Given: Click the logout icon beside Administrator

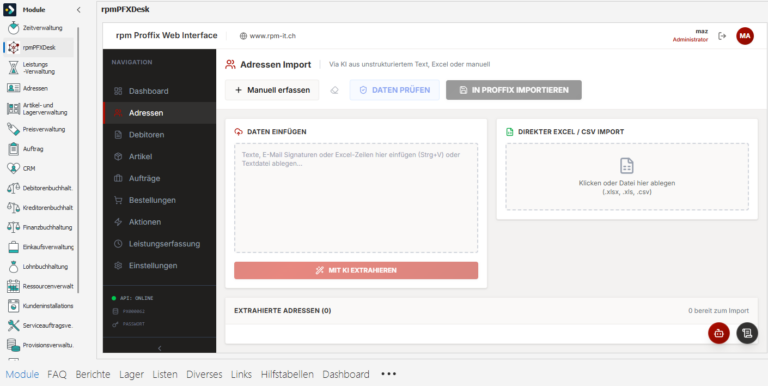Looking at the screenshot, I should click(722, 36).
